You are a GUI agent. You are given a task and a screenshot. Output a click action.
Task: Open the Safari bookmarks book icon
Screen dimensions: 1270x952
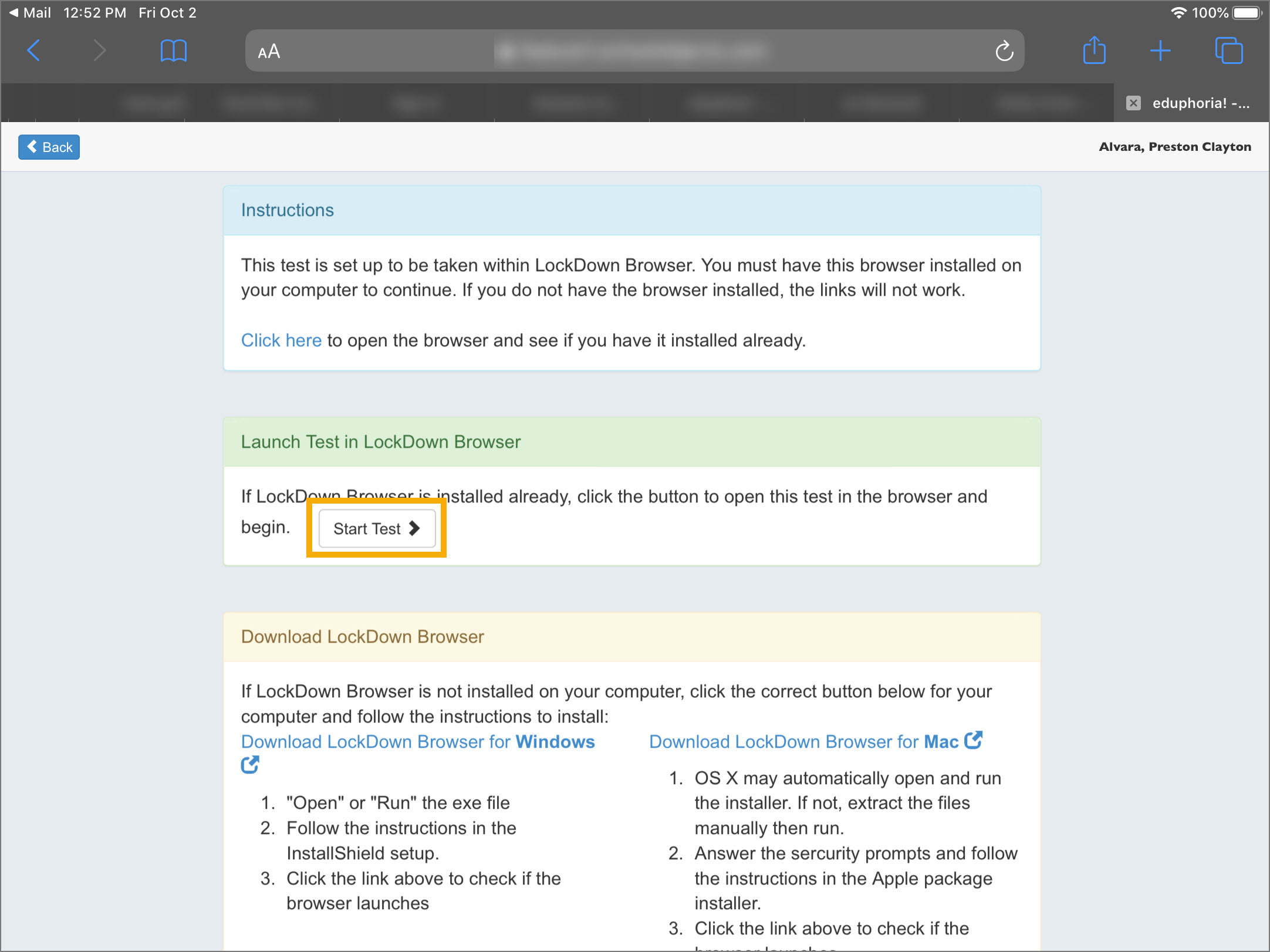pyautogui.click(x=174, y=50)
